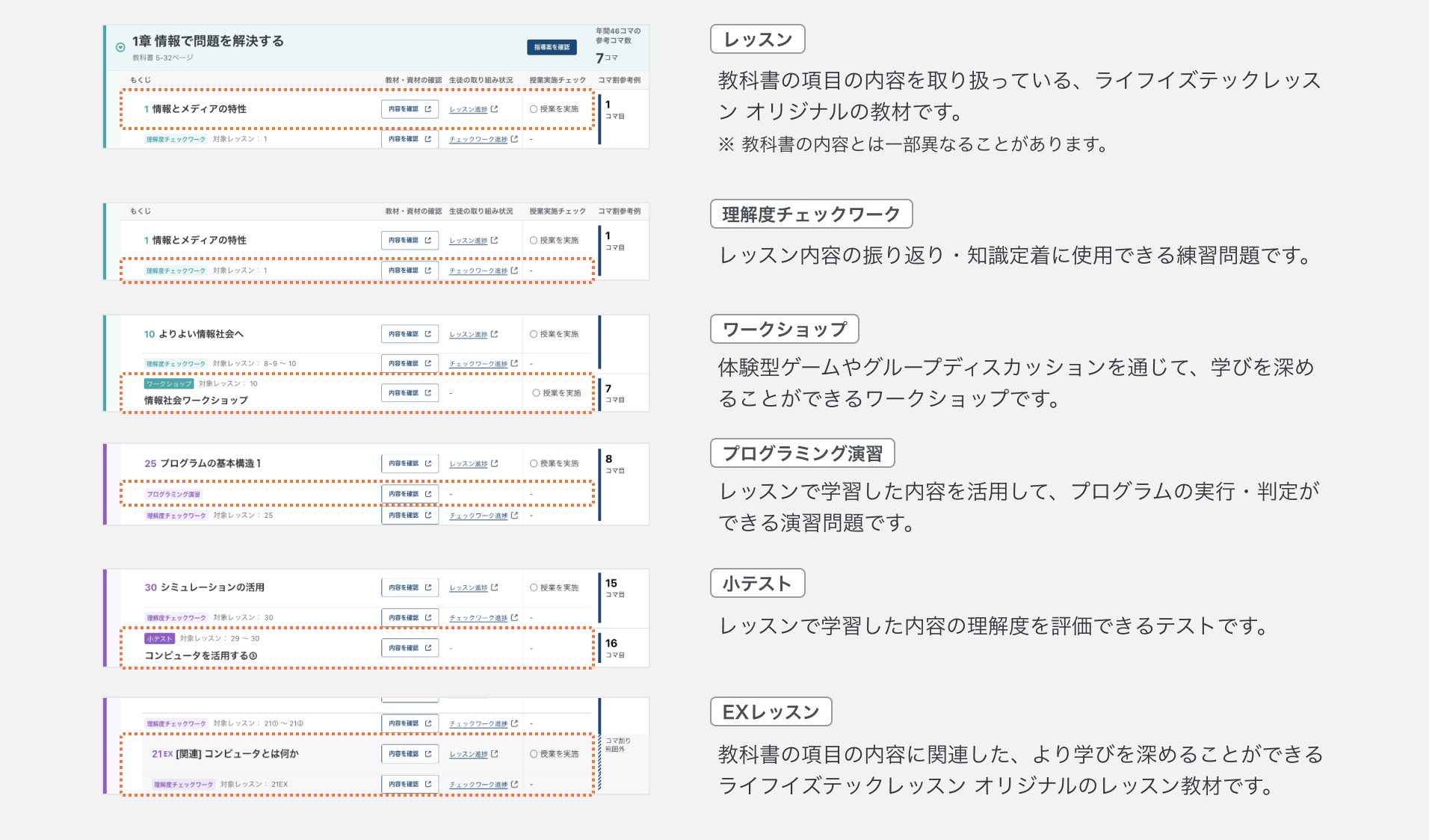1429x840 pixels.
Task: Click the EXレッスン heading label
Action: pyautogui.click(x=771, y=712)
